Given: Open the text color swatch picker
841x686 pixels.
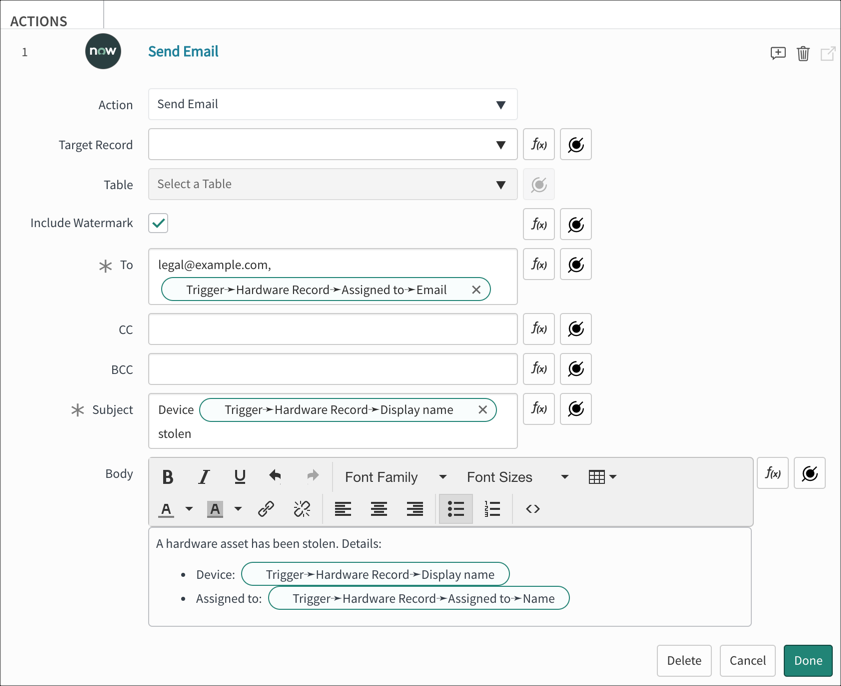Looking at the screenshot, I should click(x=167, y=509).
